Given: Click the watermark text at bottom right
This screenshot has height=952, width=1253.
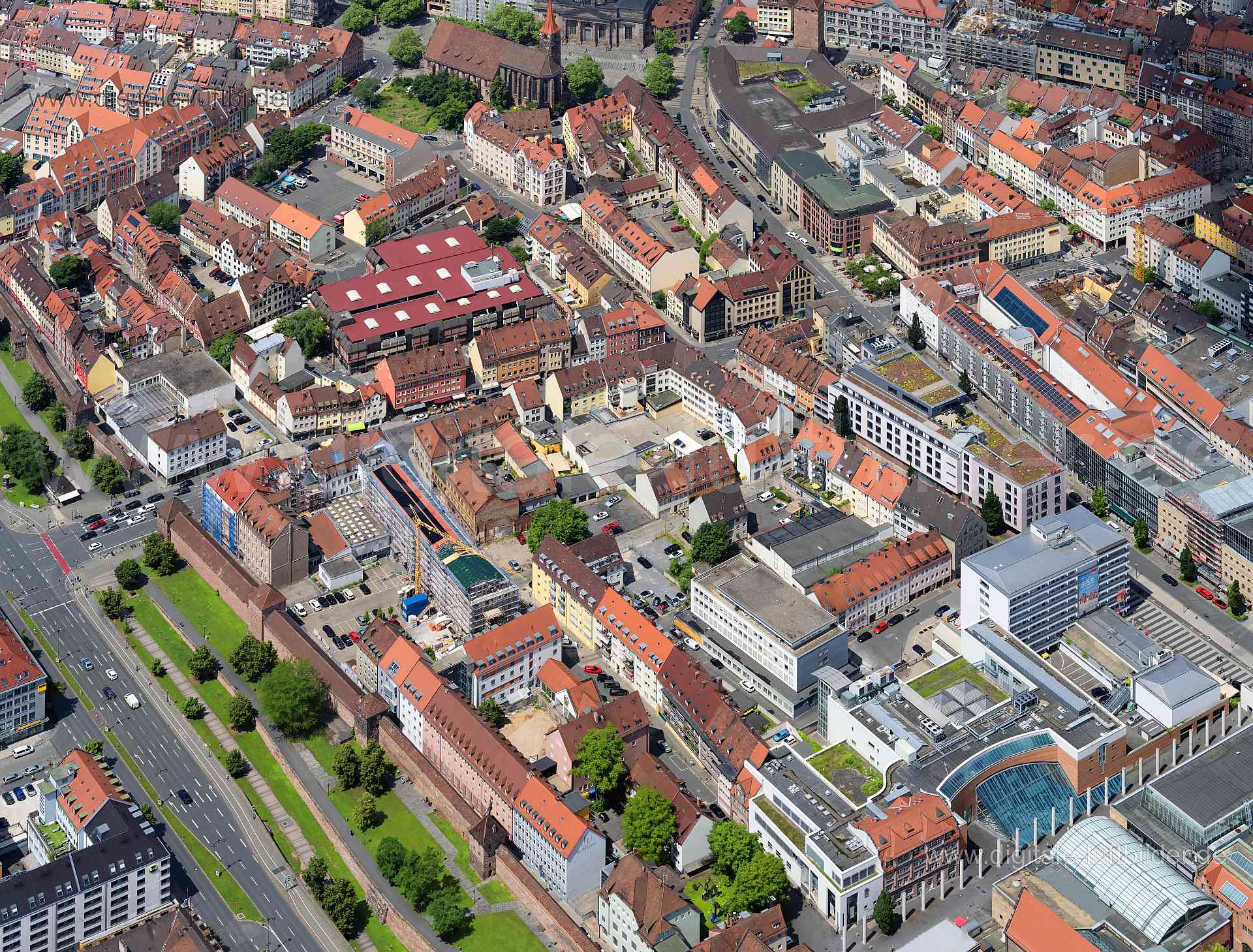Looking at the screenshot, I should click(x=1064, y=855).
